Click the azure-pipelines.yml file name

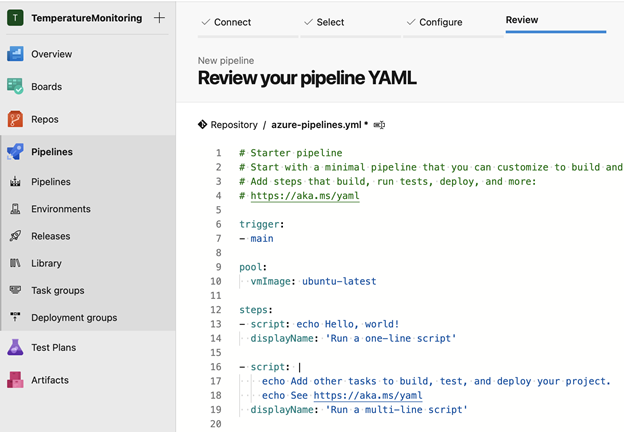pyautogui.click(x=316, y=125)
